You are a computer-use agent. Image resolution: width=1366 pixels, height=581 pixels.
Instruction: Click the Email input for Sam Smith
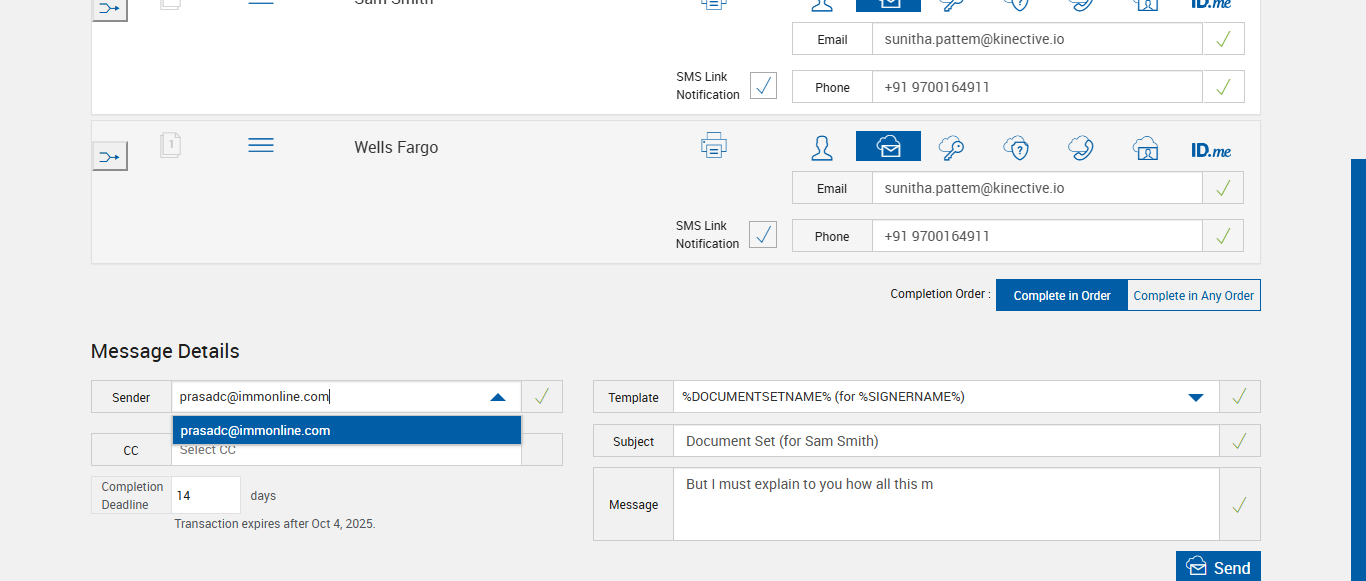coord(1037,39)
